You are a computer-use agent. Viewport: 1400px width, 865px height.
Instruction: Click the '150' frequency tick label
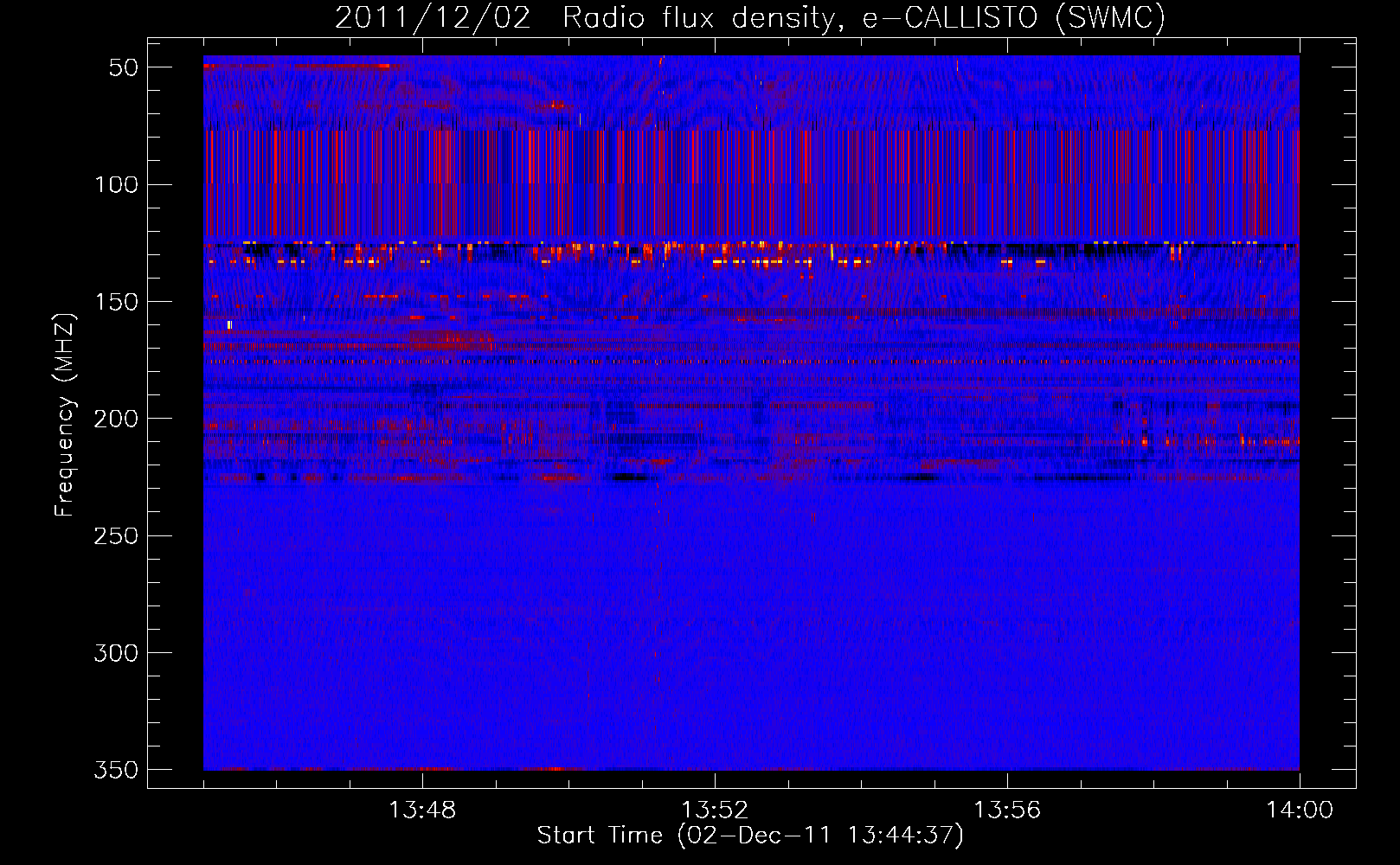[x=117, y=302]
